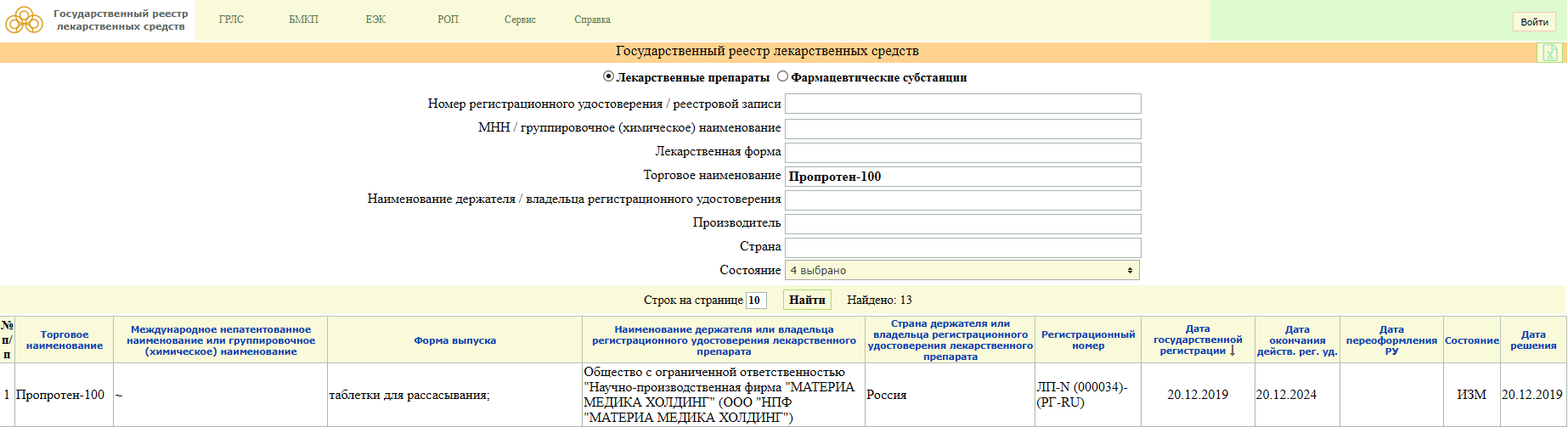Screen dimensions: 1568x427
Task: Focus the Производитель input field
Action: pos(962,223)
